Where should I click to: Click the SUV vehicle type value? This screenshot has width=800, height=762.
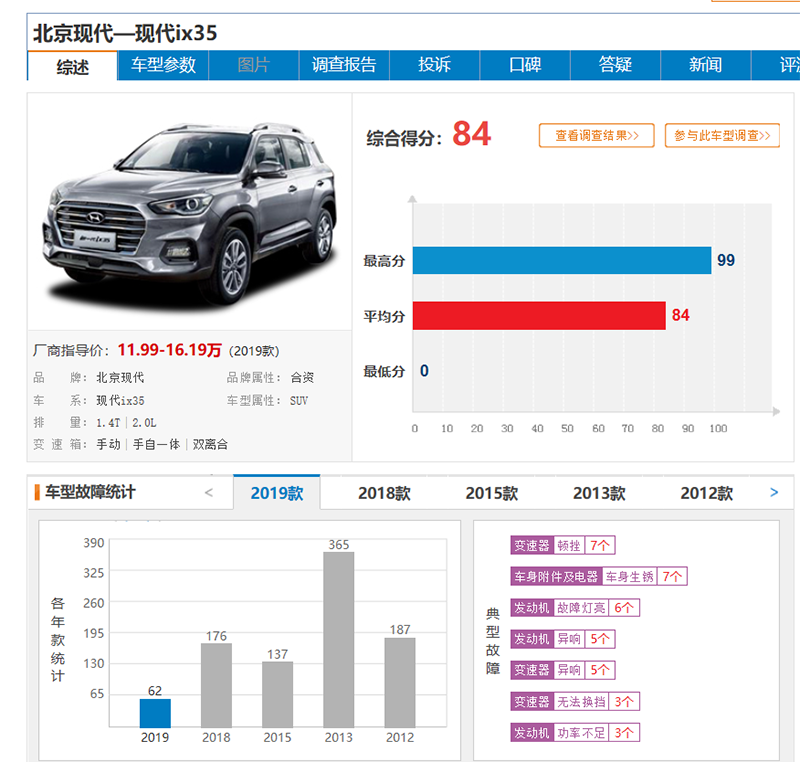(299, 400)
